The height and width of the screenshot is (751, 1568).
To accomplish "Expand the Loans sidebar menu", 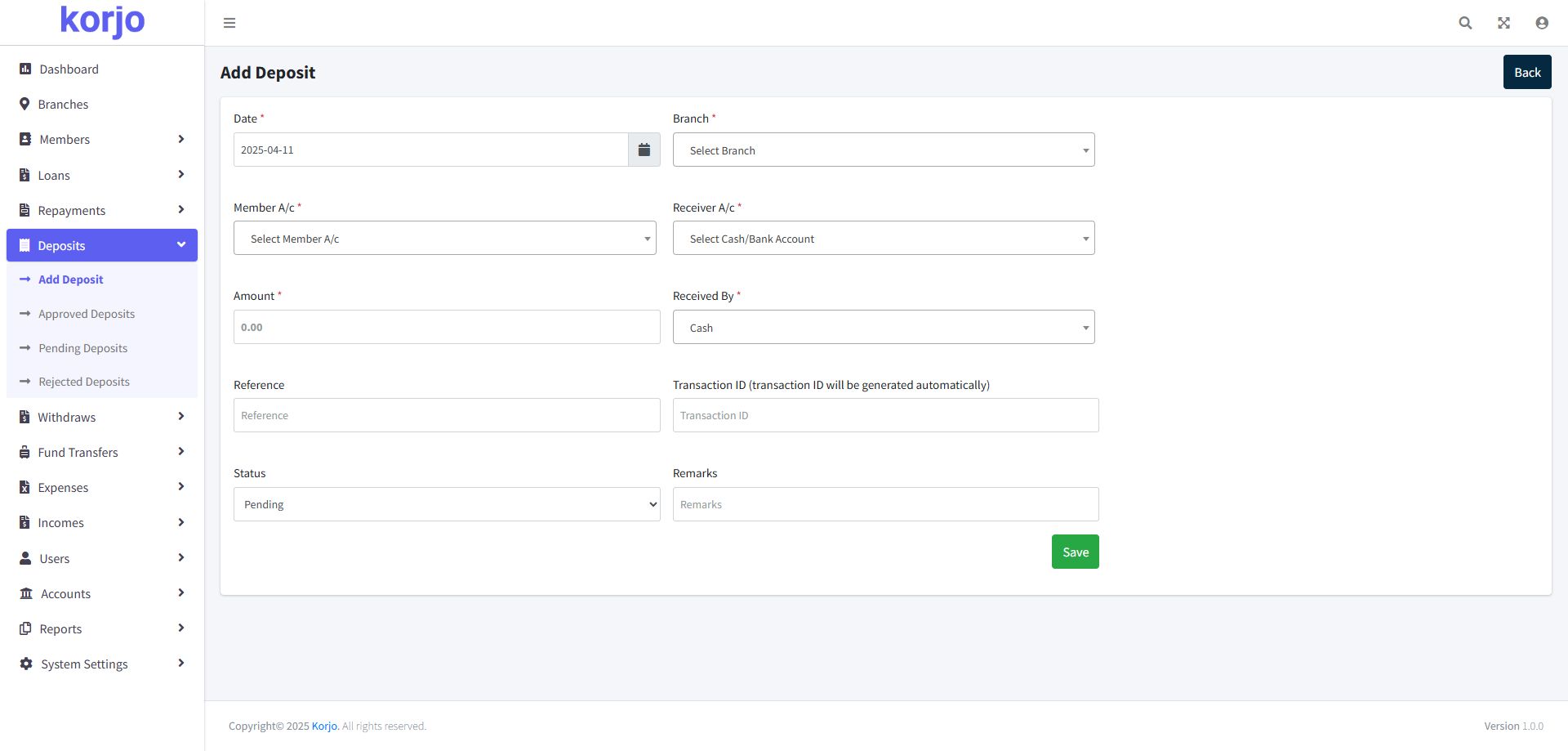I will tap(101, 176).
